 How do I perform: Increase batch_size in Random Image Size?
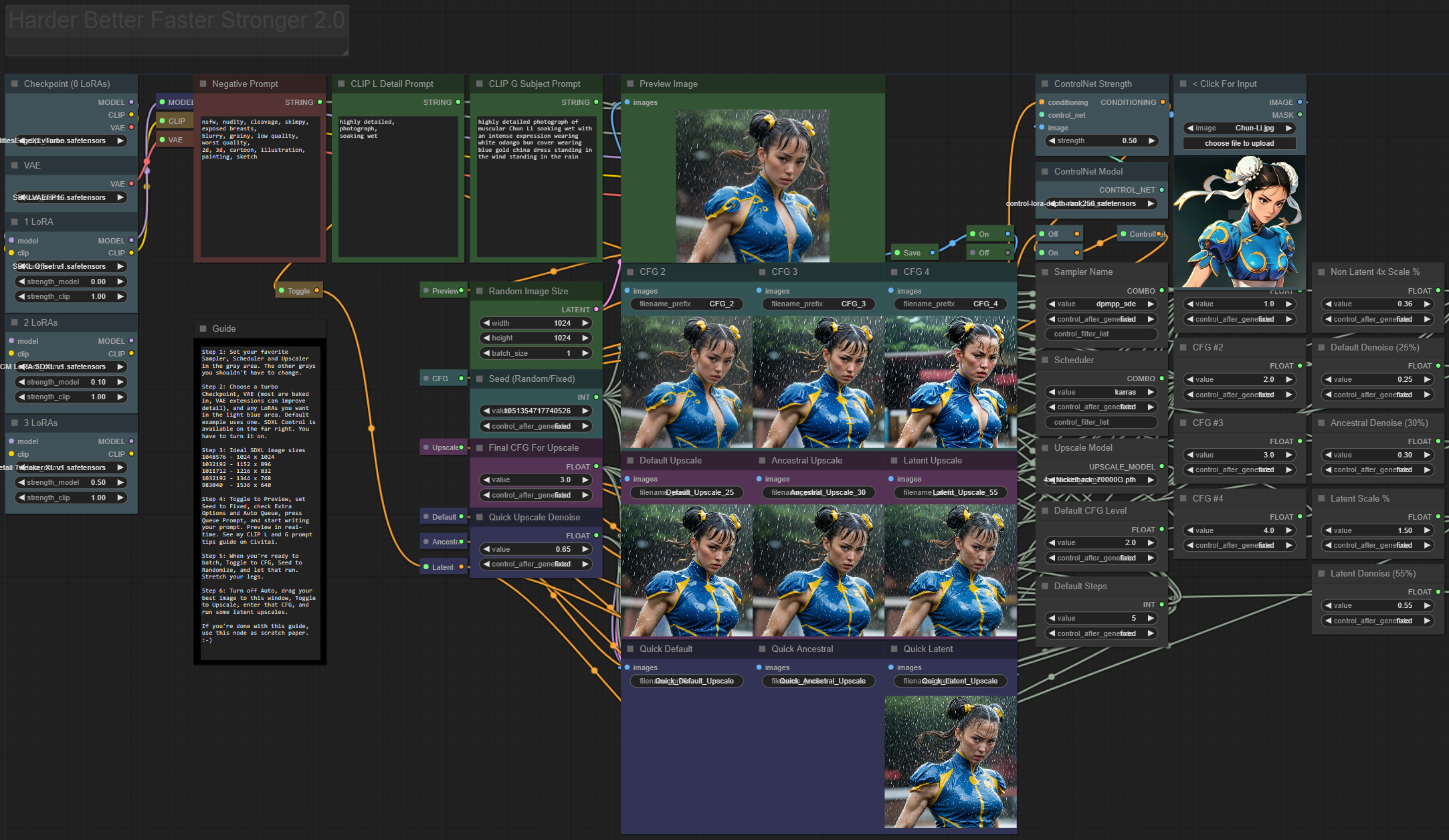click(x=585, y=354)
